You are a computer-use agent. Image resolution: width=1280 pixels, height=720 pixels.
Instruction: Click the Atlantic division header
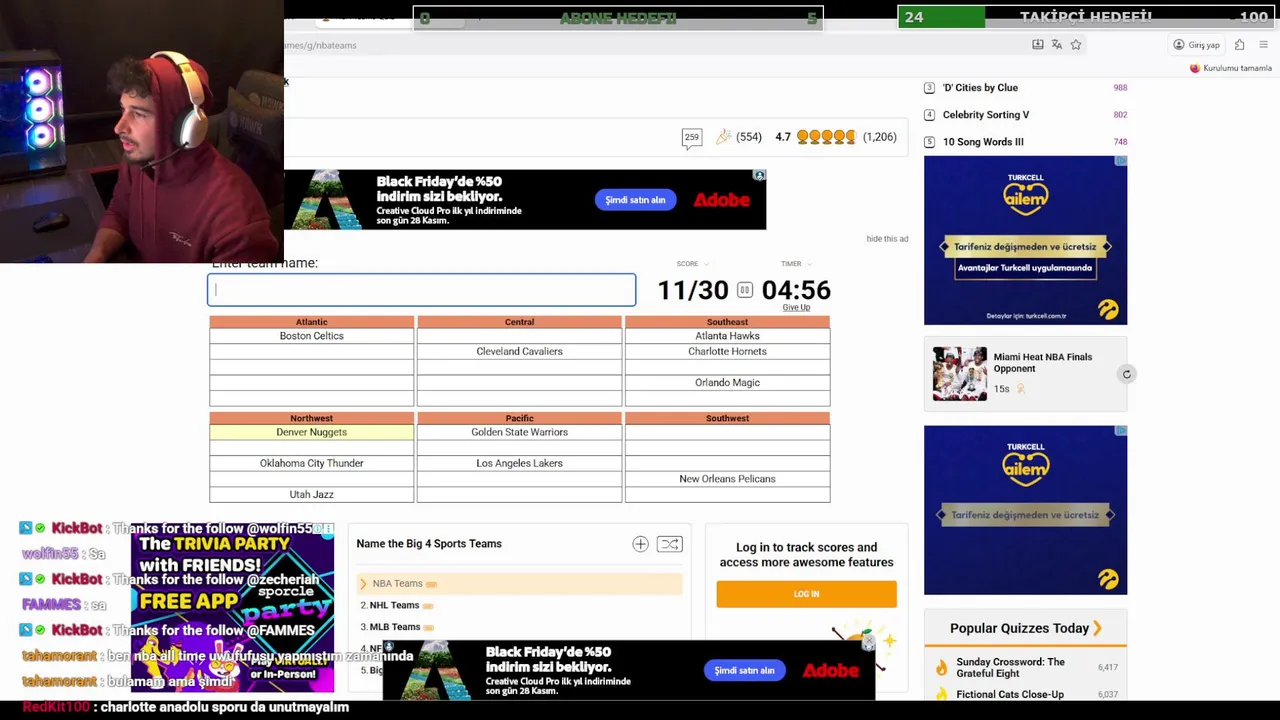(x=311, y=322)
